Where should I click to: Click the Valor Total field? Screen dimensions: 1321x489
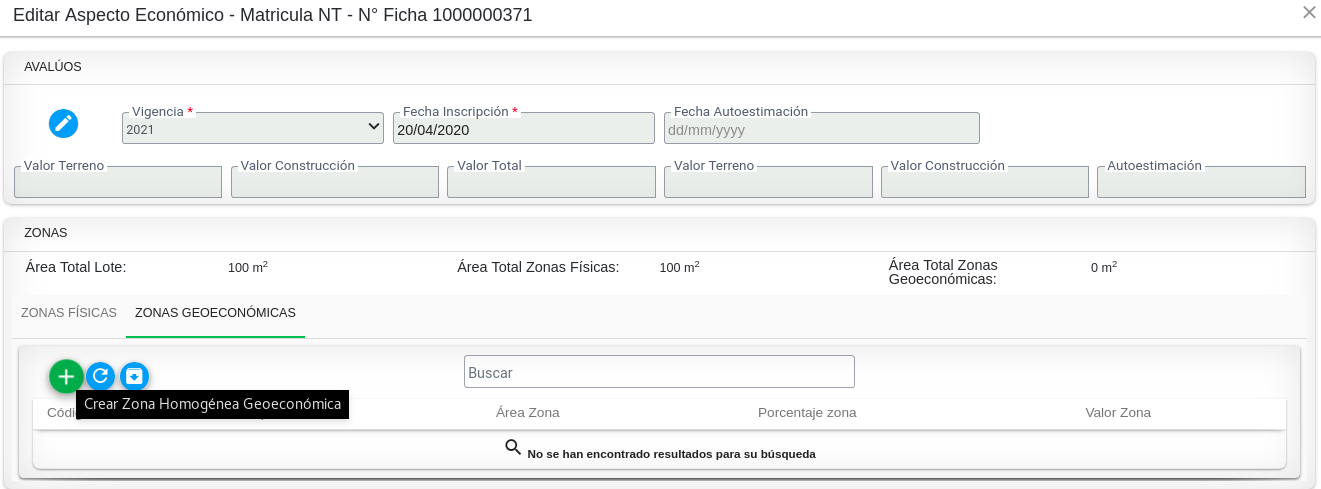pyautogui.click(x=551, y=183)
